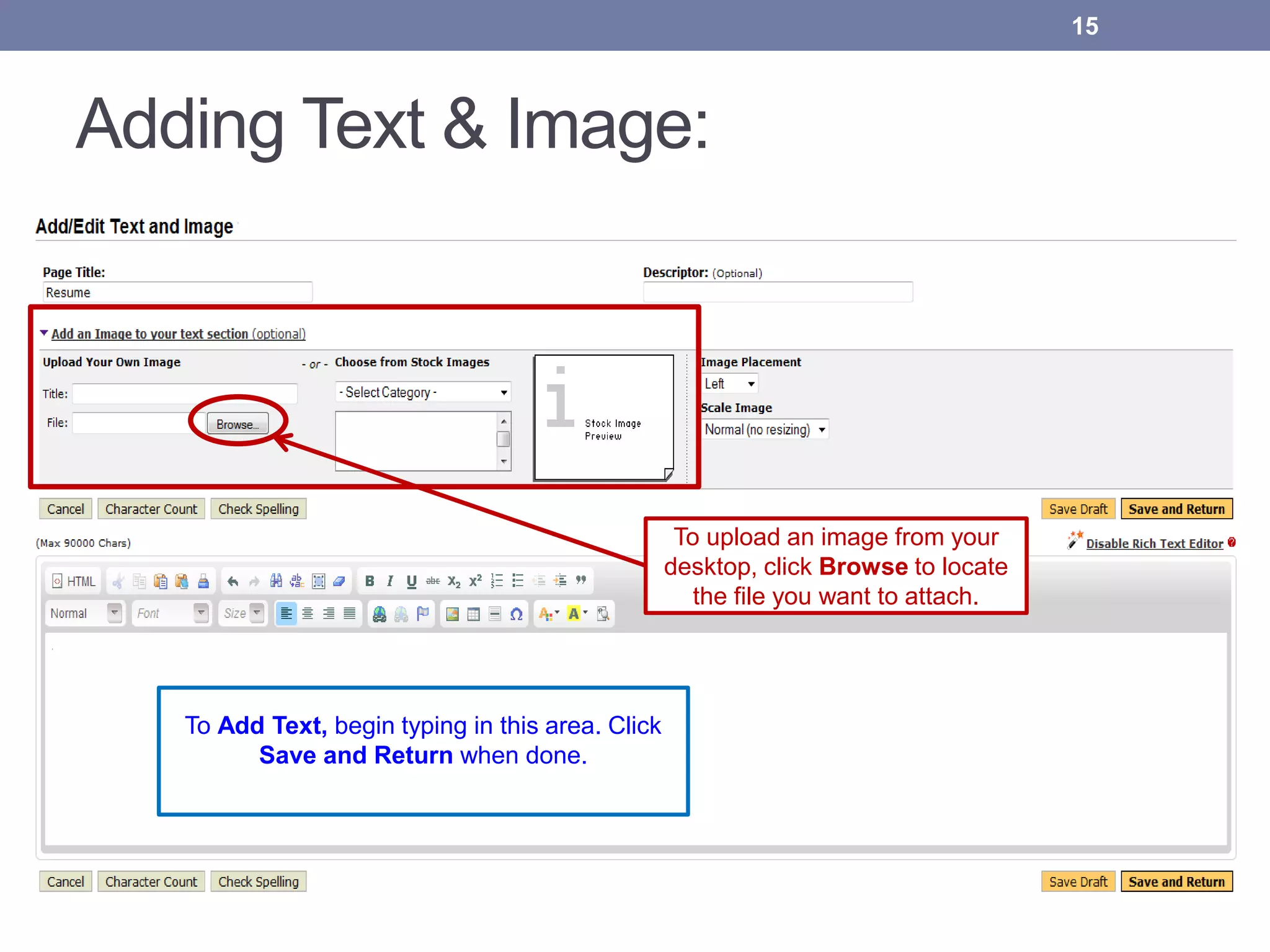Insert a bulleted list
1270x952 pixels.
(x=518, y=581)
